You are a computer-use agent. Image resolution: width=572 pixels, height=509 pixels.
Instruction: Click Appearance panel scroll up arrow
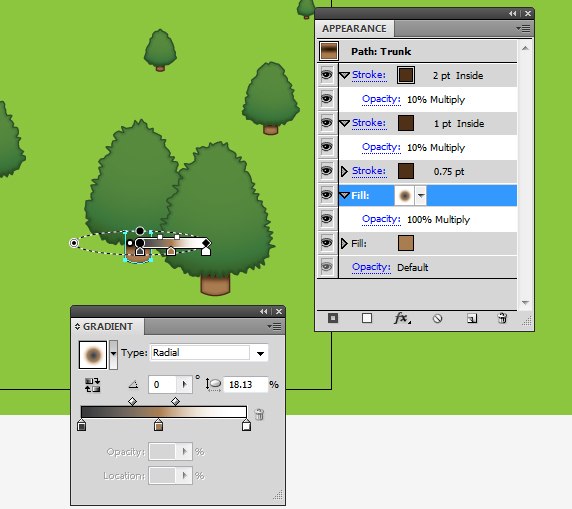525,48
